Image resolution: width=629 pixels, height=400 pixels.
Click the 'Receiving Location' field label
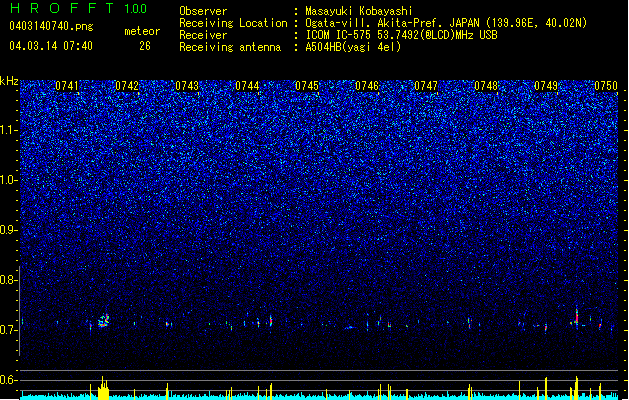click(233, 23)
